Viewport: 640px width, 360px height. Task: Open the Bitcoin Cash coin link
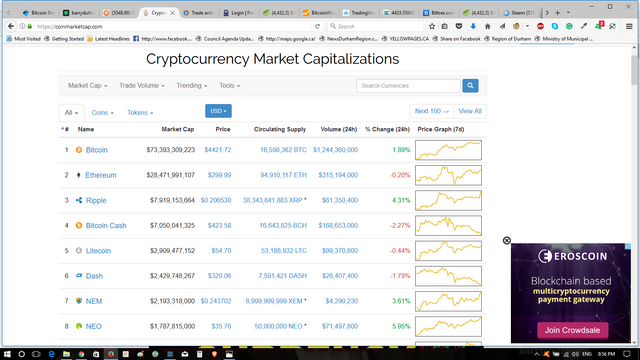pos(106,225)
